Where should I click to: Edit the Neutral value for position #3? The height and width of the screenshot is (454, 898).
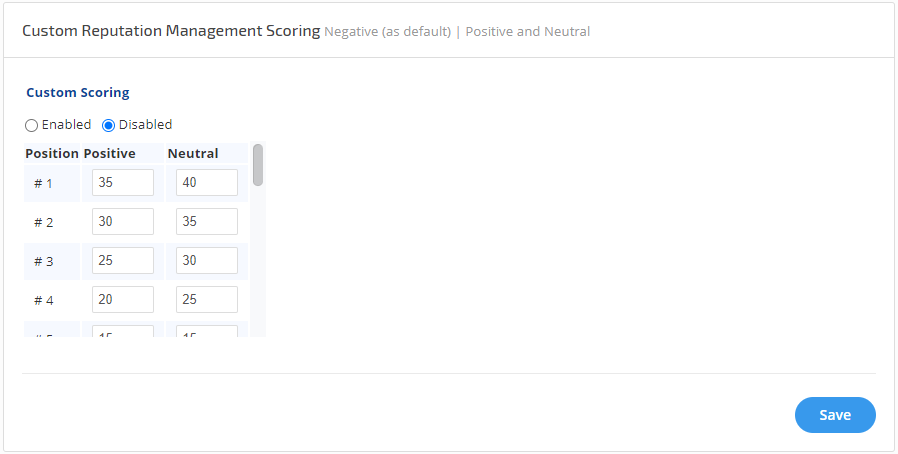coord(207,261)
